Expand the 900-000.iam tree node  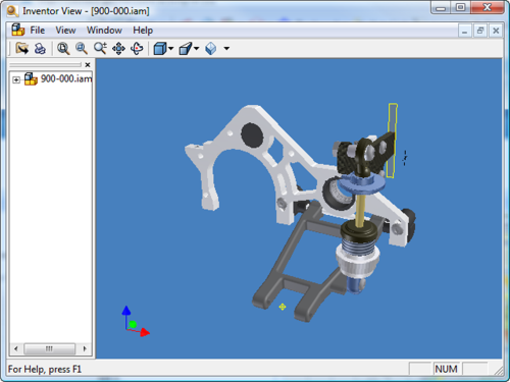[16, 80]
